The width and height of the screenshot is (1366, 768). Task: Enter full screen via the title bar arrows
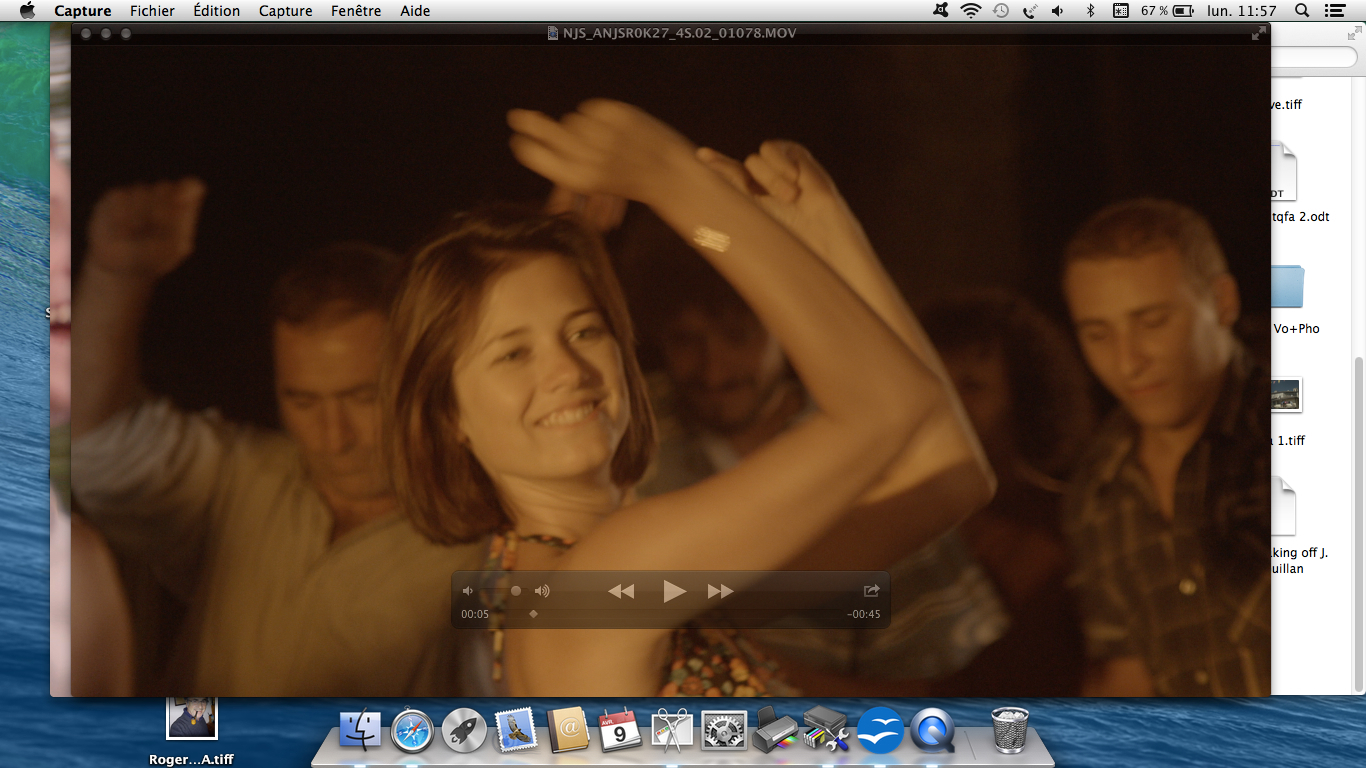(x=1258, y=33)
